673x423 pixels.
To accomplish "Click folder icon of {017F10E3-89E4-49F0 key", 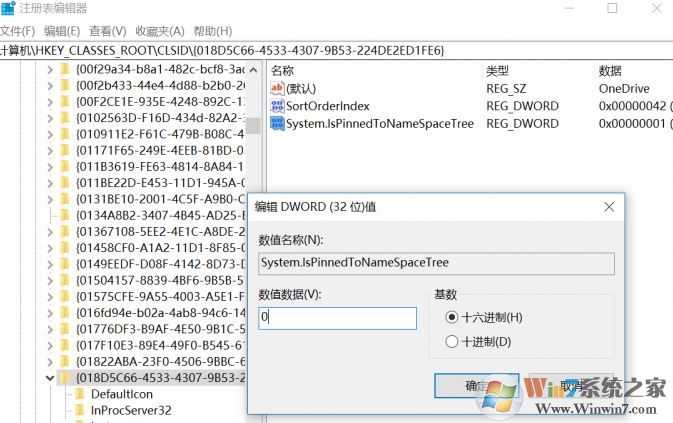I will pyautogui.click(x=65, y=345).
